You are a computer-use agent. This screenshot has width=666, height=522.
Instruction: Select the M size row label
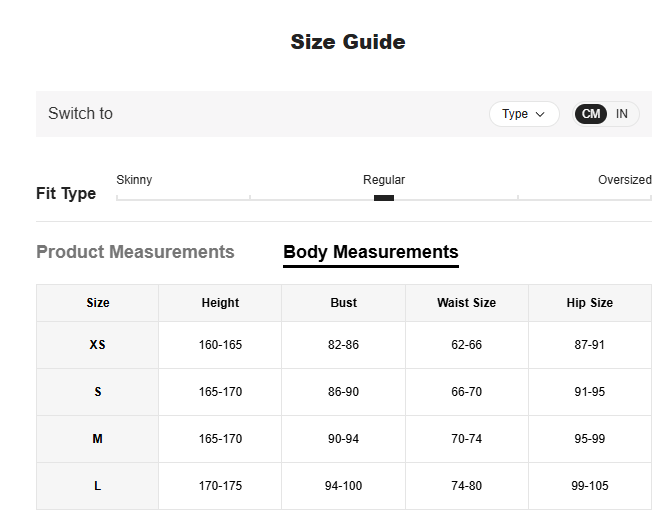pos(98,439)
